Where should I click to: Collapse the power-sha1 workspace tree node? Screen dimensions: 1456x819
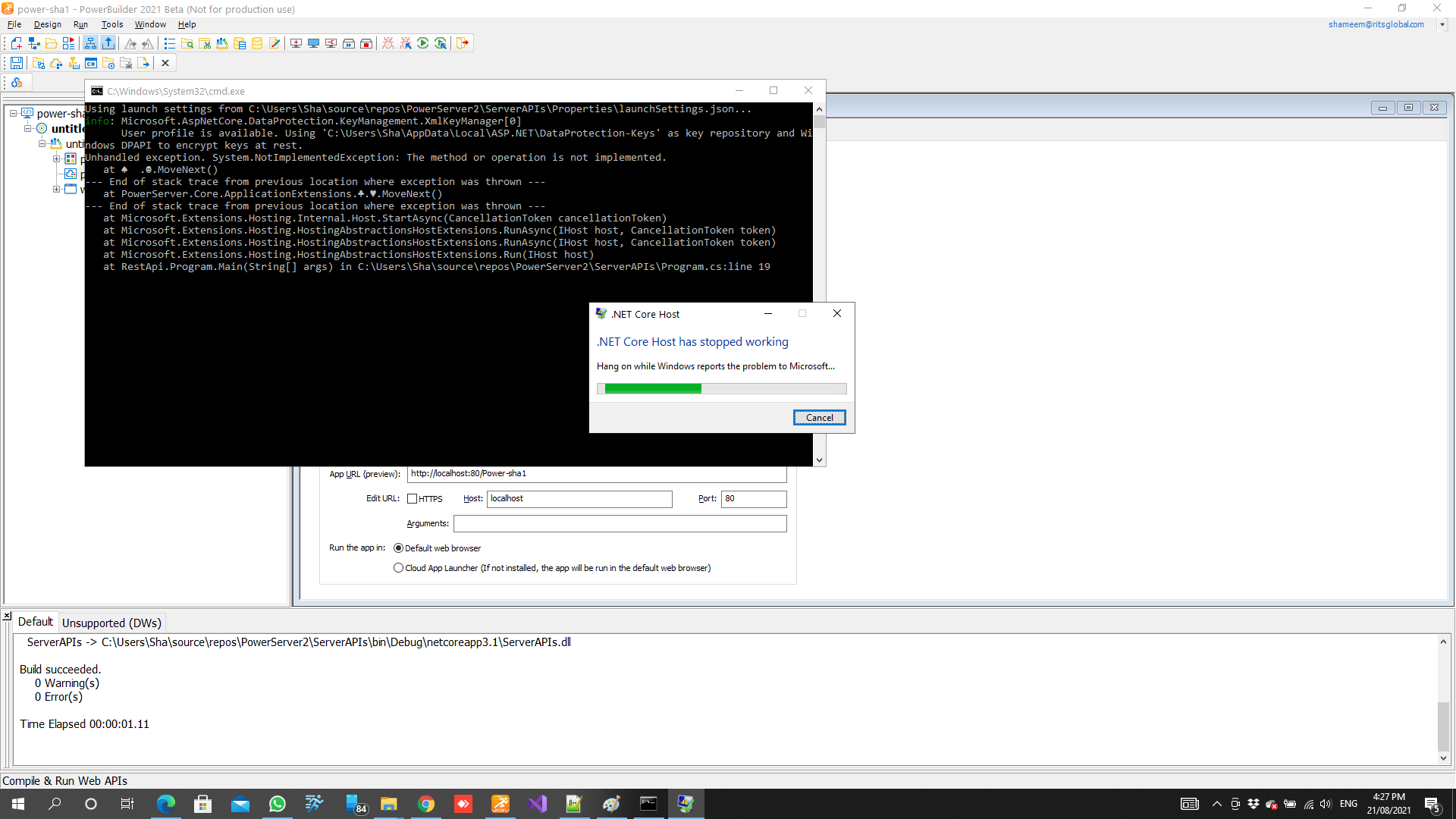(13, 114)
